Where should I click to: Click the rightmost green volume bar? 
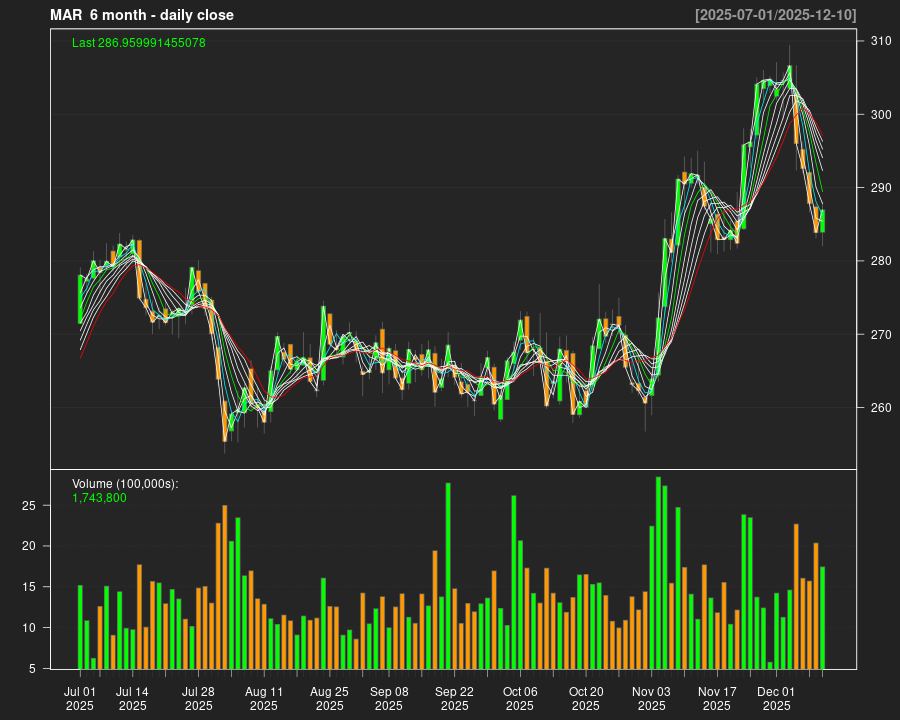(x=822, y=618)
